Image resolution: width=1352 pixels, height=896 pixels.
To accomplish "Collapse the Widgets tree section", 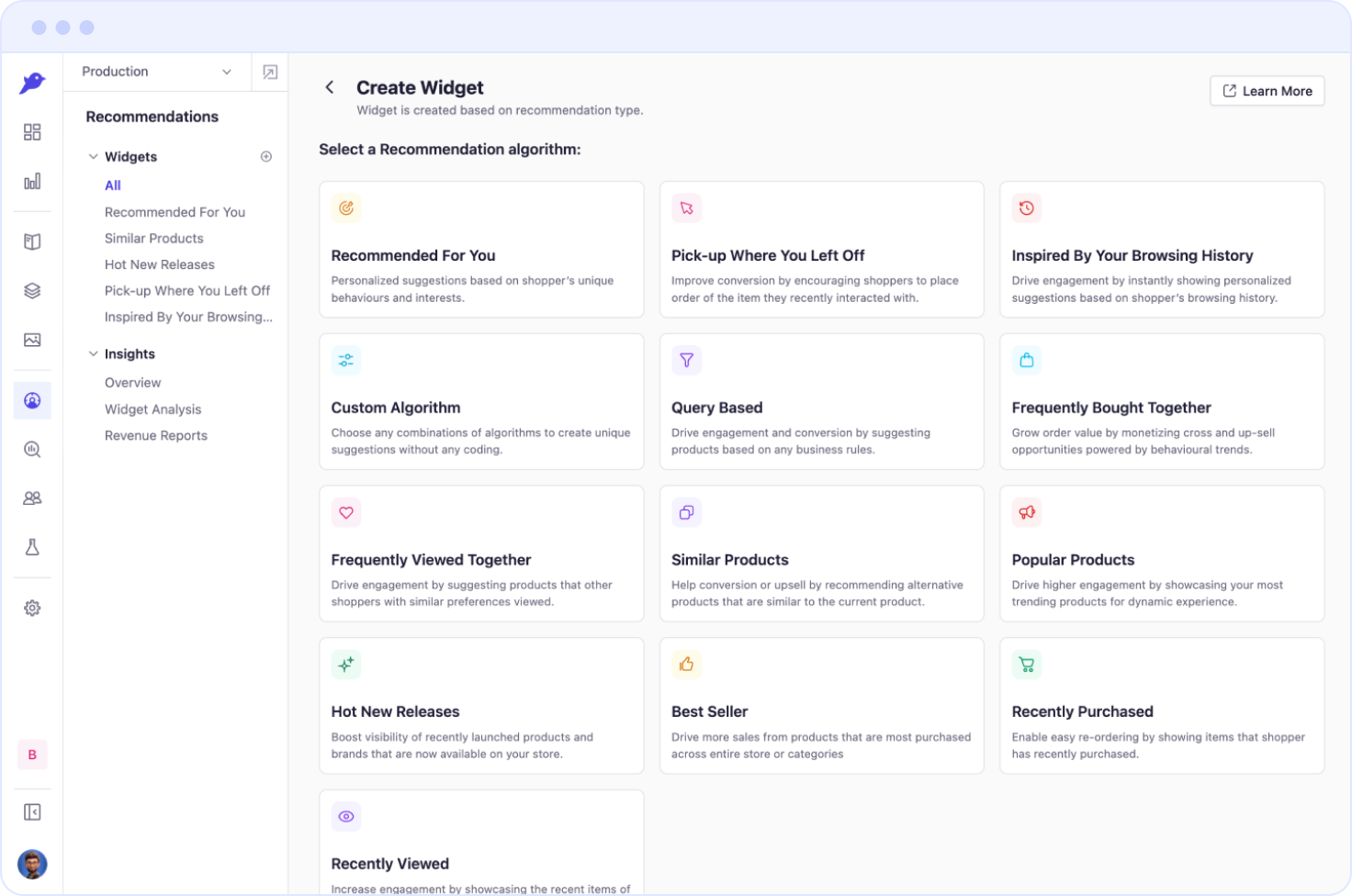I will [x=93, y=157].
